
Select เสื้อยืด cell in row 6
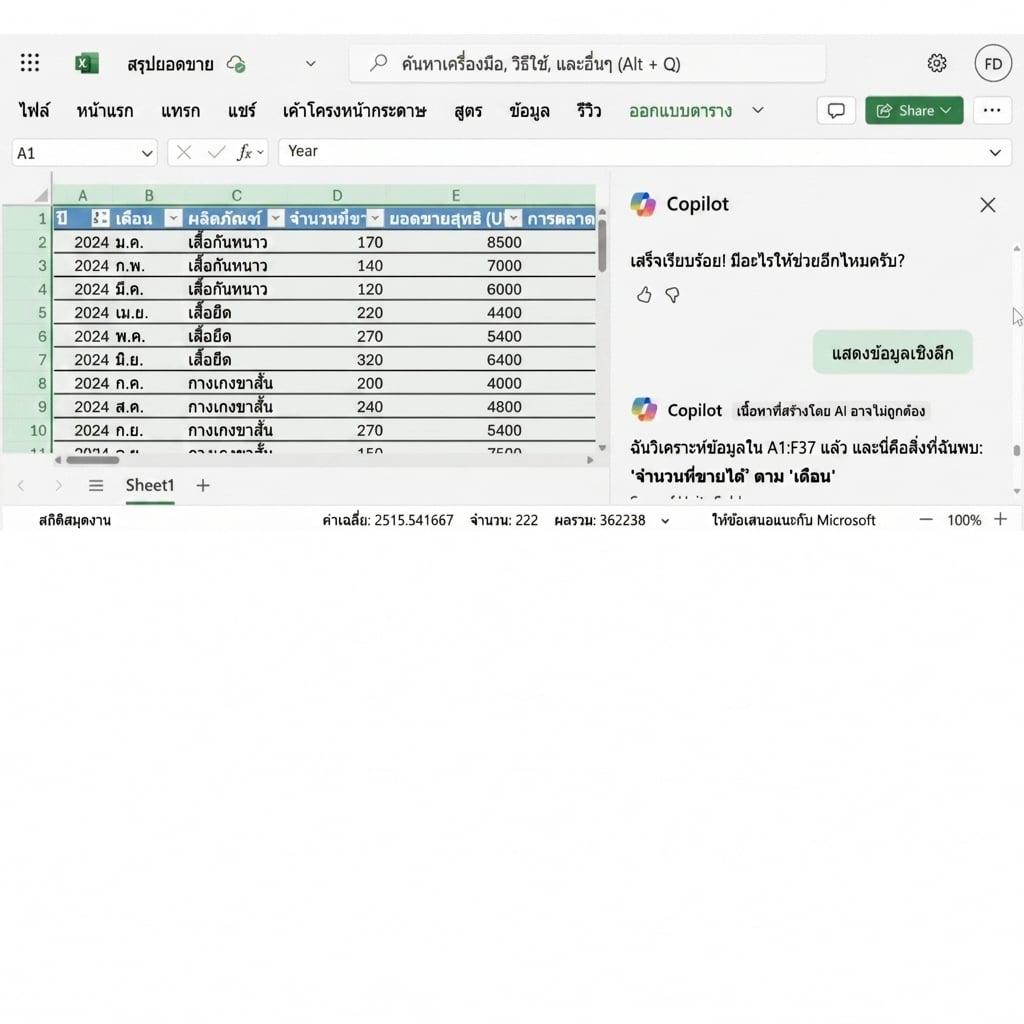(236, 336)
